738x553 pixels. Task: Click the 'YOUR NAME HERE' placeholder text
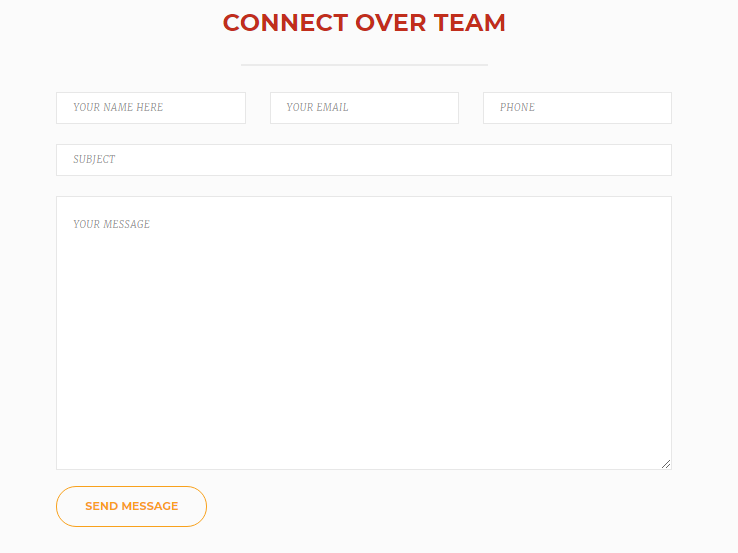(118, 108)
